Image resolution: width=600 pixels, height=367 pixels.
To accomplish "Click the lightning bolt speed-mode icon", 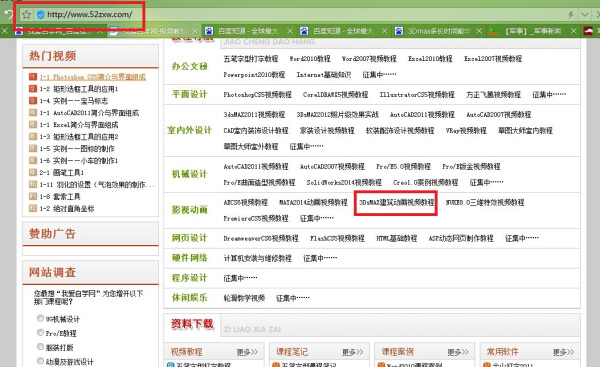I will point(571,15).
